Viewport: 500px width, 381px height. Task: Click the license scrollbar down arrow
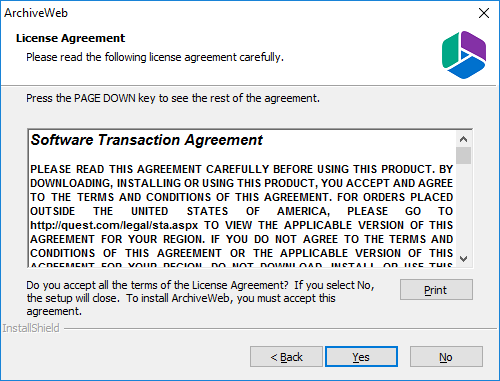click(463, 259)
